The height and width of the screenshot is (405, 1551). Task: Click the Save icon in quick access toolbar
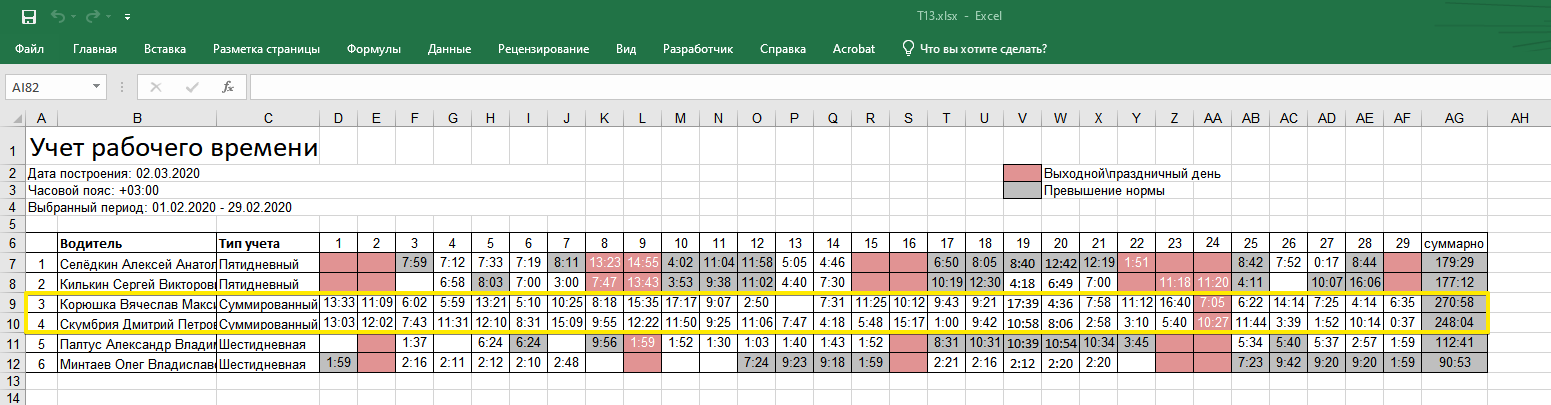point(28,17)
